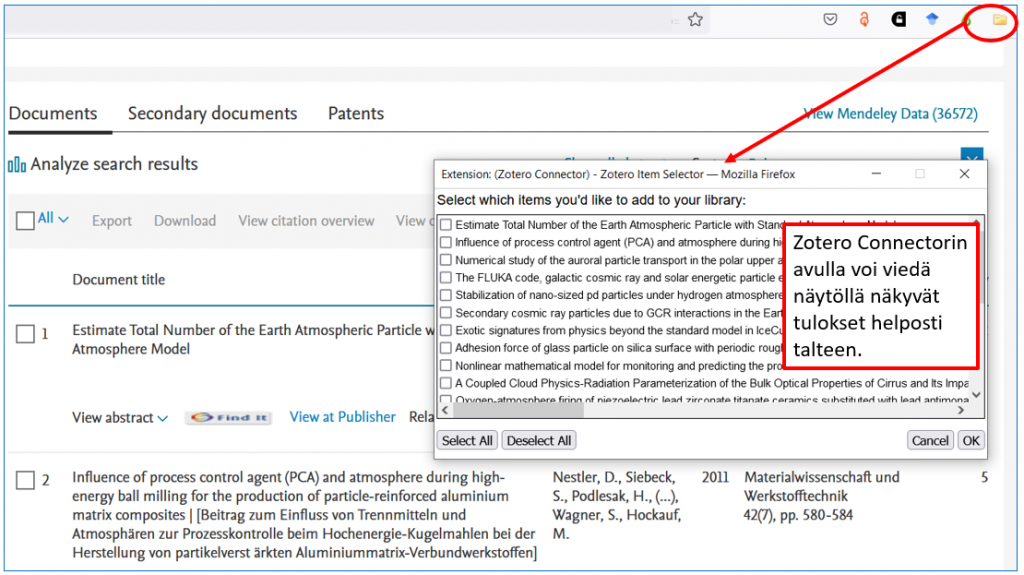
Task: Open the Estimate Total Number document title
Action: click(x=253, y=340)
